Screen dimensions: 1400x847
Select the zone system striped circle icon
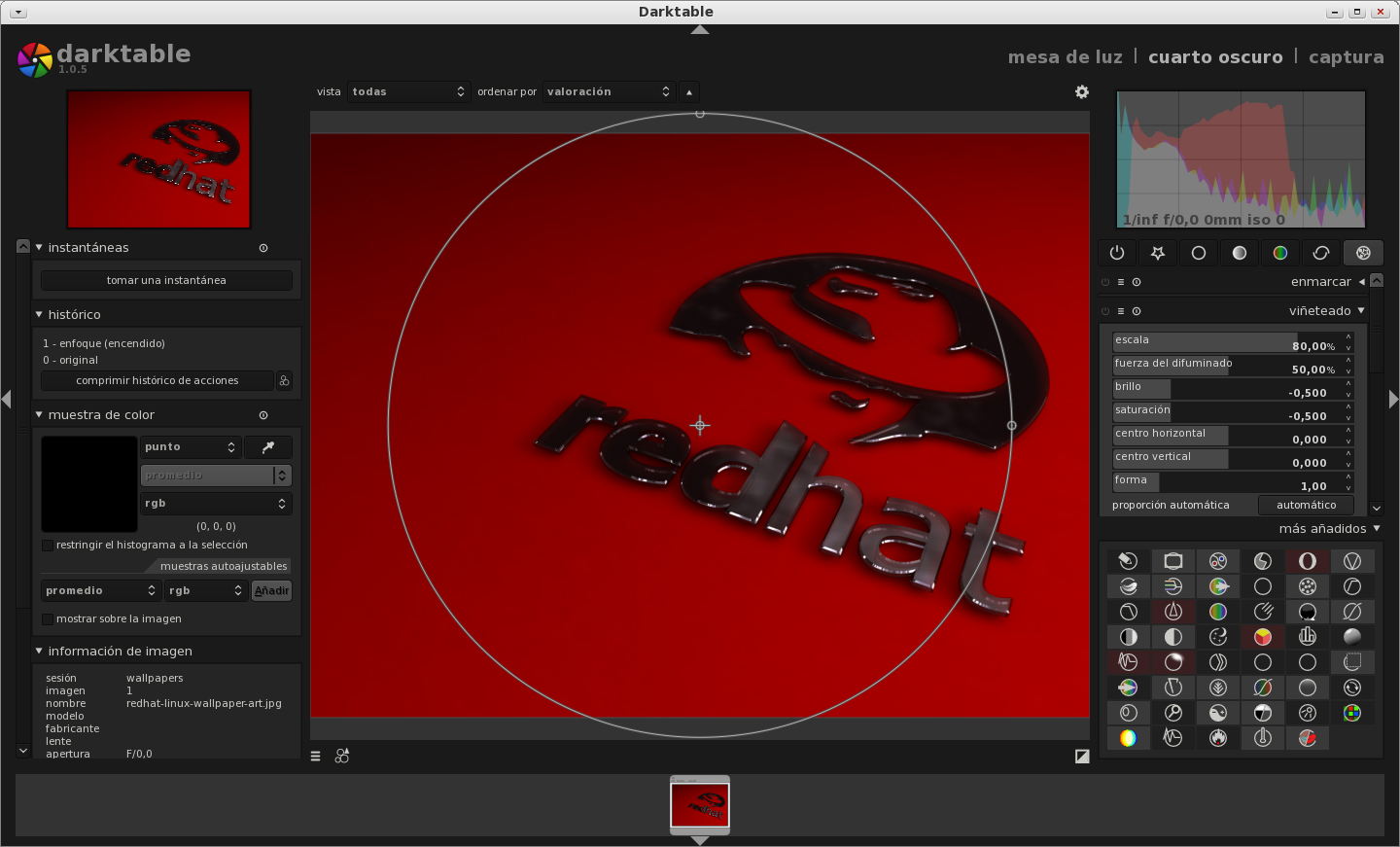1129,637
